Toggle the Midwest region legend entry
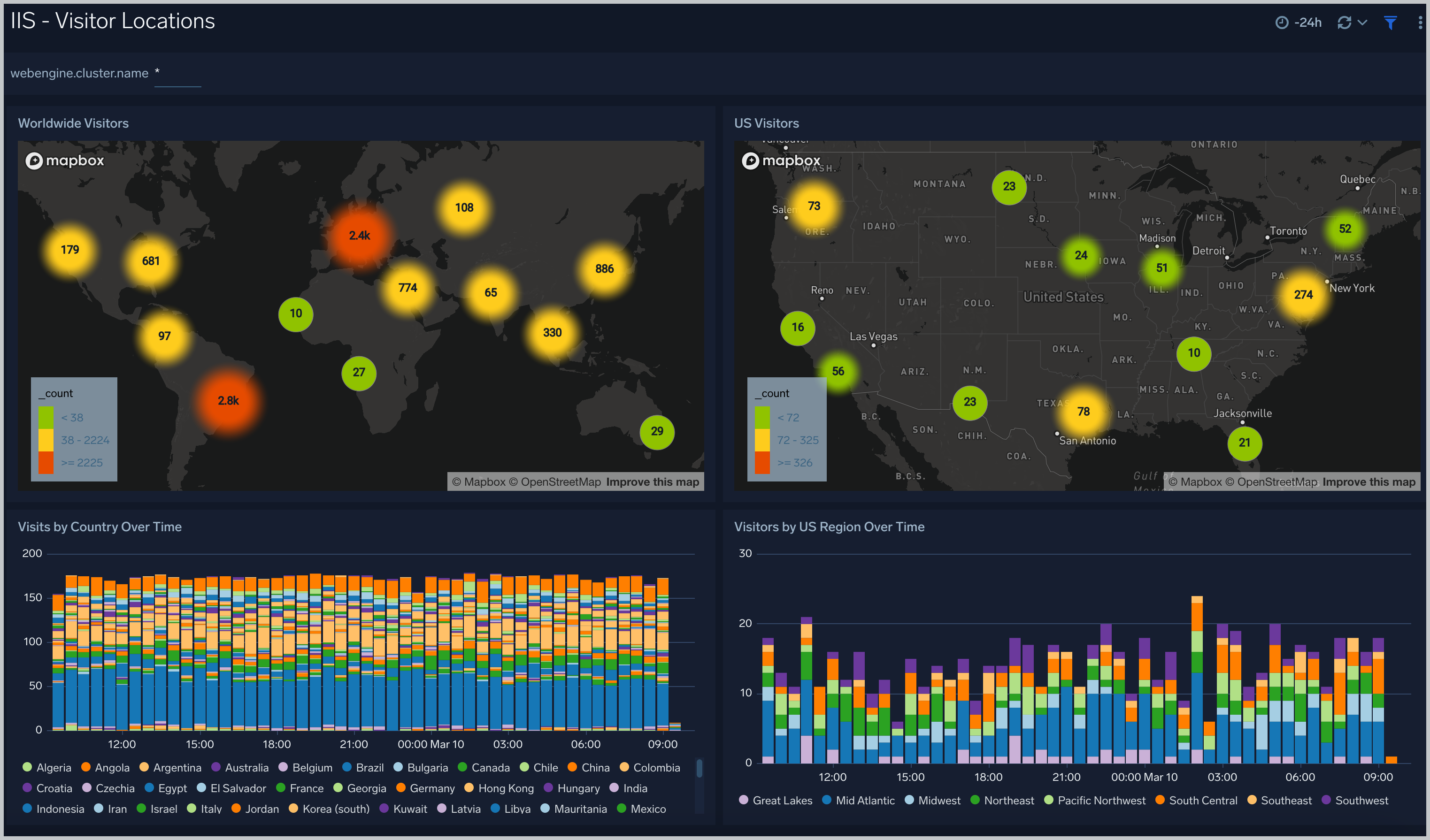Image resolution: width=1430 pixels, height=840 pixels. (932, 800)
